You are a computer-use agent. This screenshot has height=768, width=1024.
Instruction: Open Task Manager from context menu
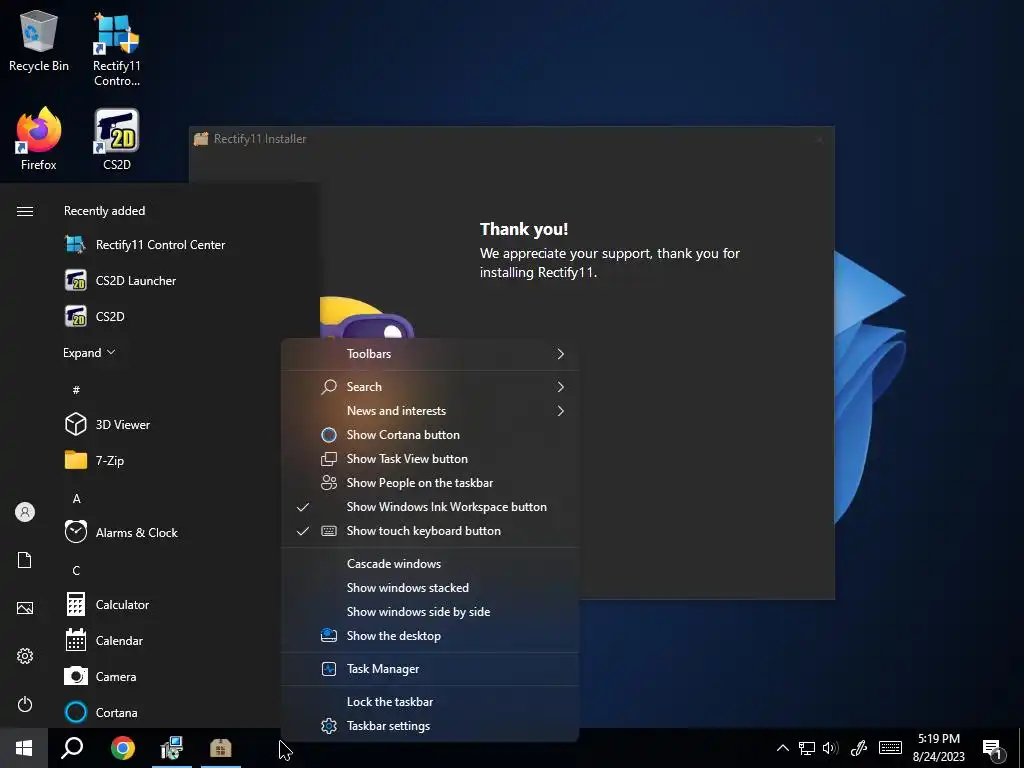(x=430, y=669)
